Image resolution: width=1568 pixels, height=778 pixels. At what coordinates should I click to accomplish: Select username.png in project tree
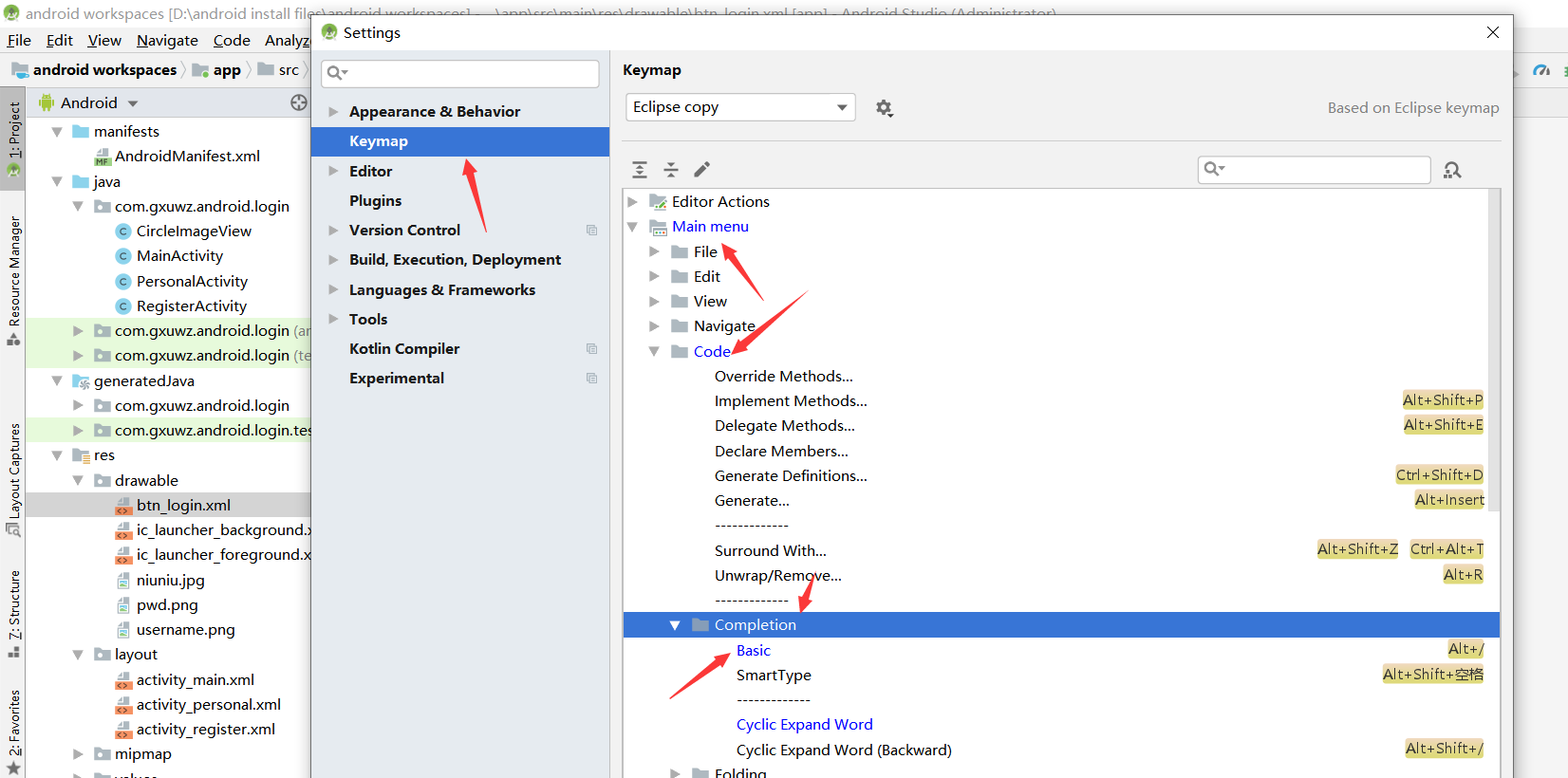point(185,630)
